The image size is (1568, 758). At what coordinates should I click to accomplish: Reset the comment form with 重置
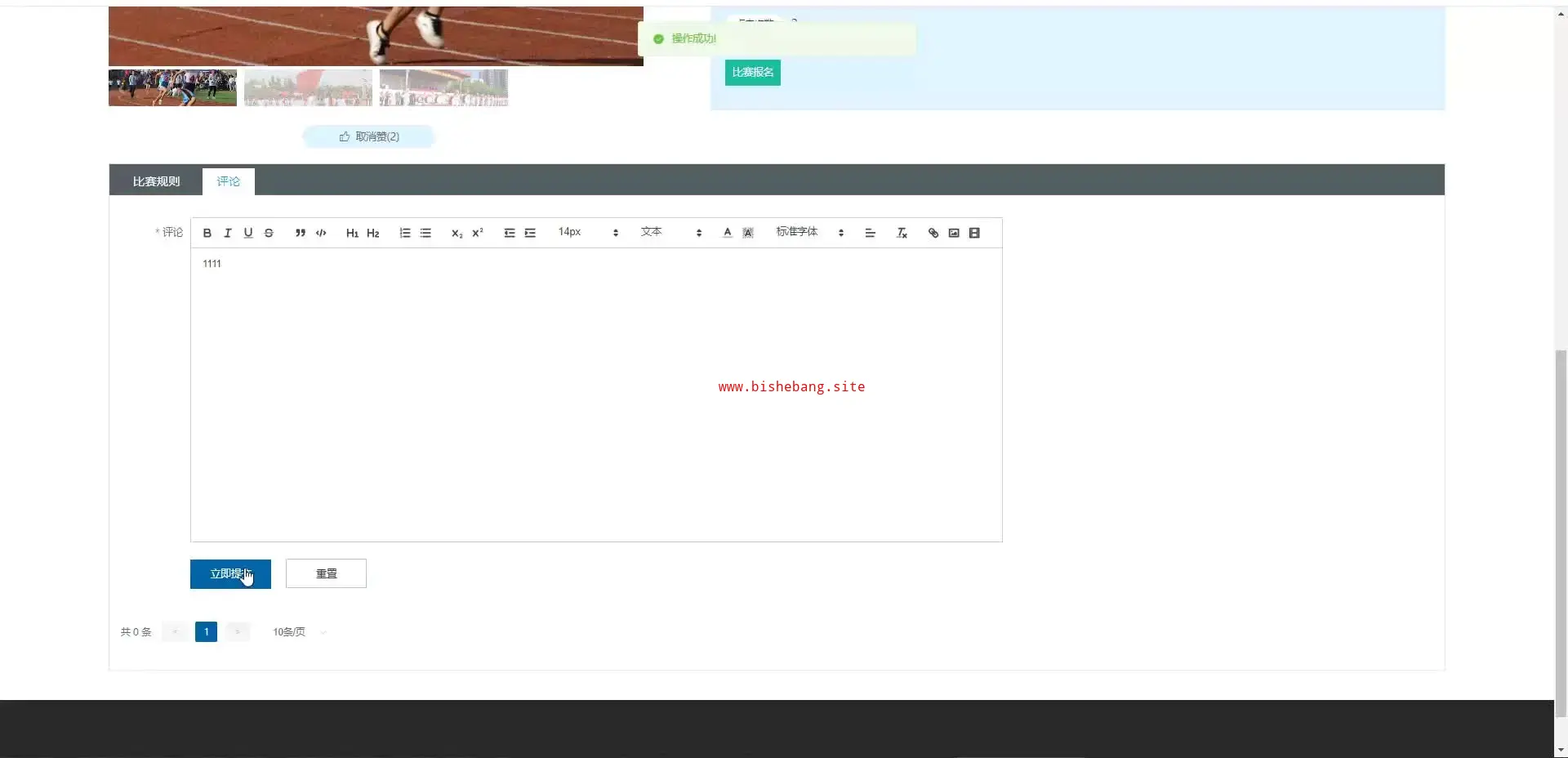tap(326, 574)
